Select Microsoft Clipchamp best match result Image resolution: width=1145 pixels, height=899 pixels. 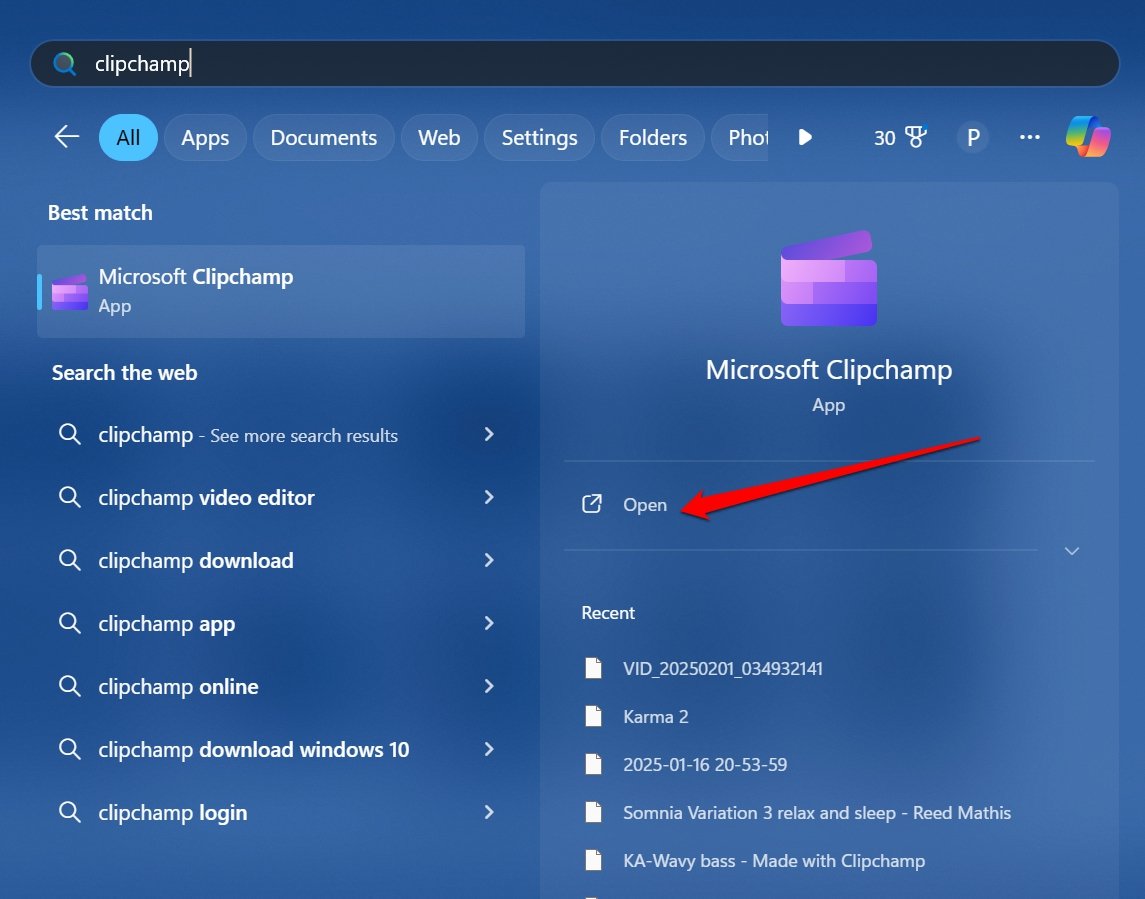281,291
